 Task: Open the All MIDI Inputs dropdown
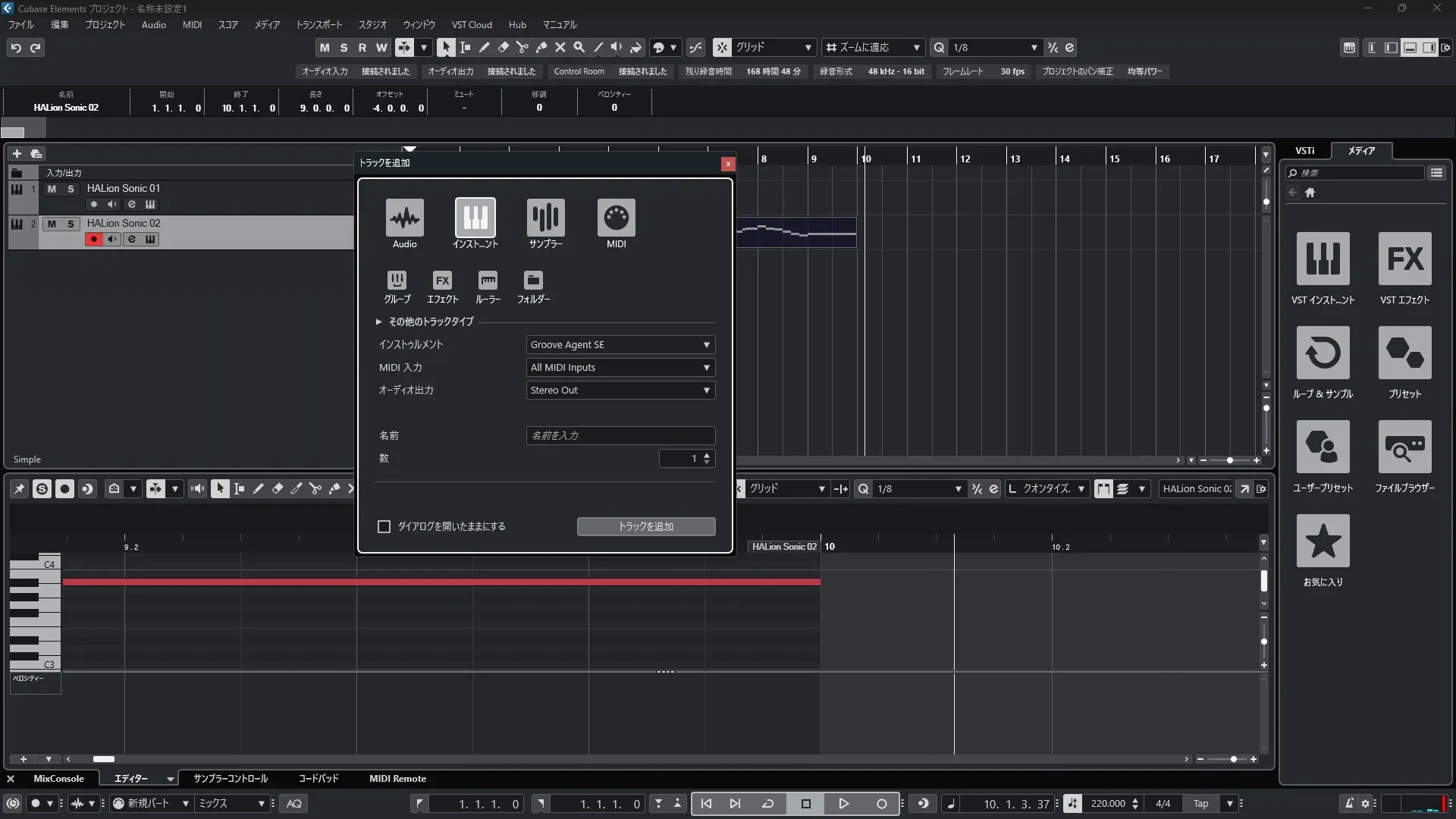point(620,368)
